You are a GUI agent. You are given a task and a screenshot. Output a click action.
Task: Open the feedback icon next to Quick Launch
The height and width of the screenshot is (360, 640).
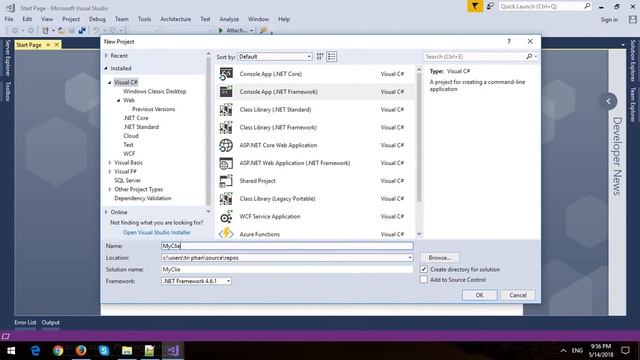point(490,6)
